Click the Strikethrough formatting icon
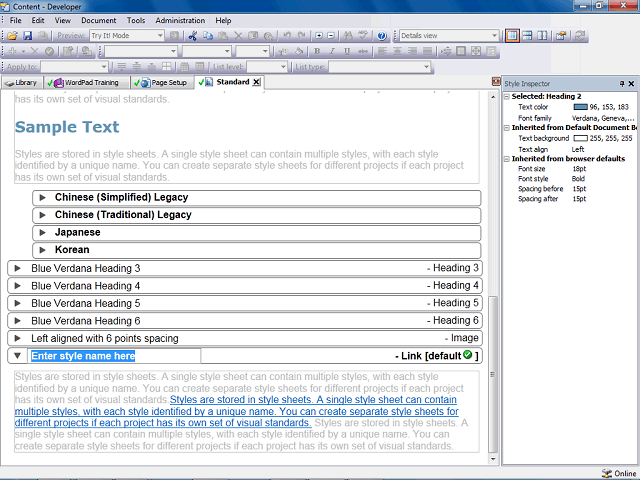The height and width of the screenshot is (480, 640). coord(362,51)
